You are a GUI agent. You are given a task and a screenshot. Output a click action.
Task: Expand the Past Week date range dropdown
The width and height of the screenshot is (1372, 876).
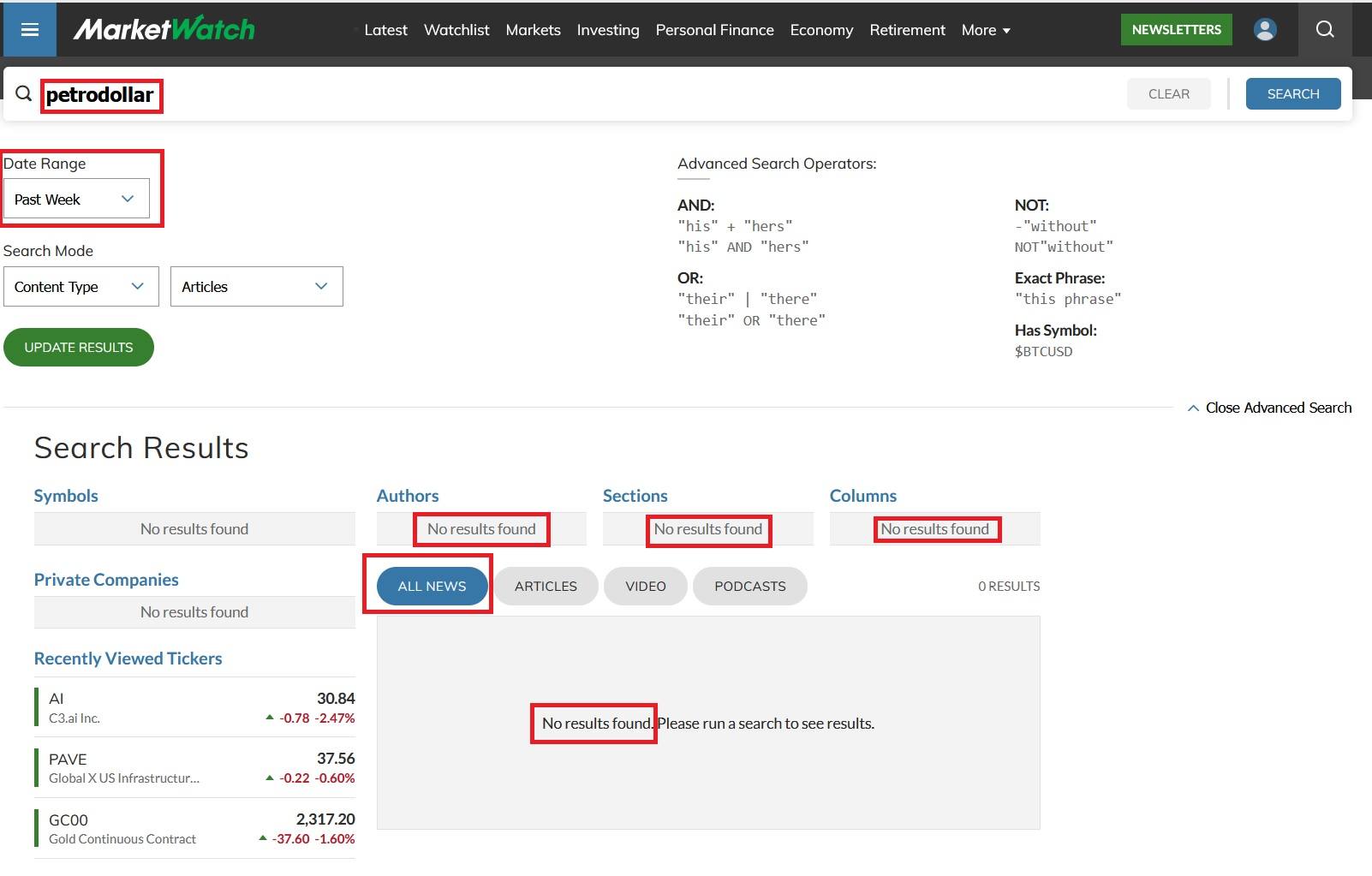76,200
